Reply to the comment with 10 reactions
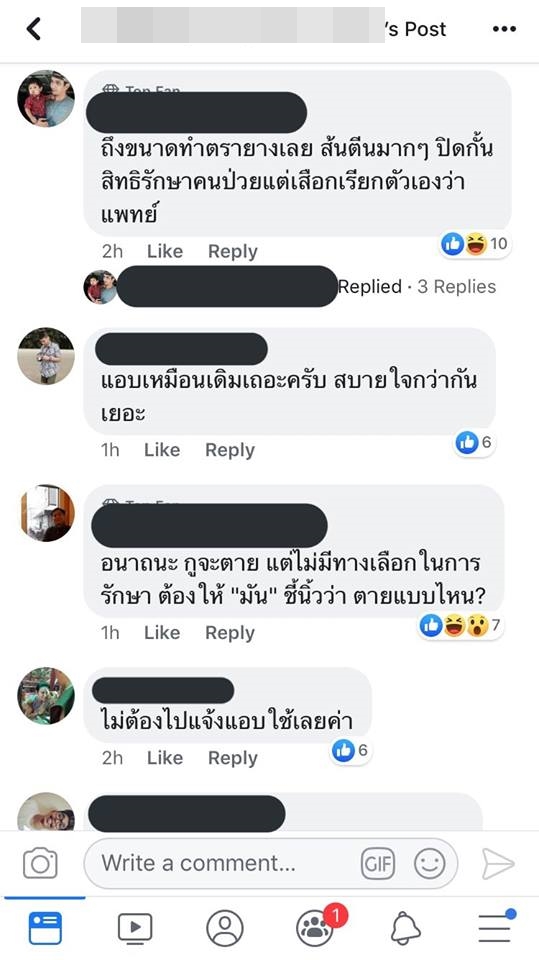 pyautogui.click(x=233, y=251)
